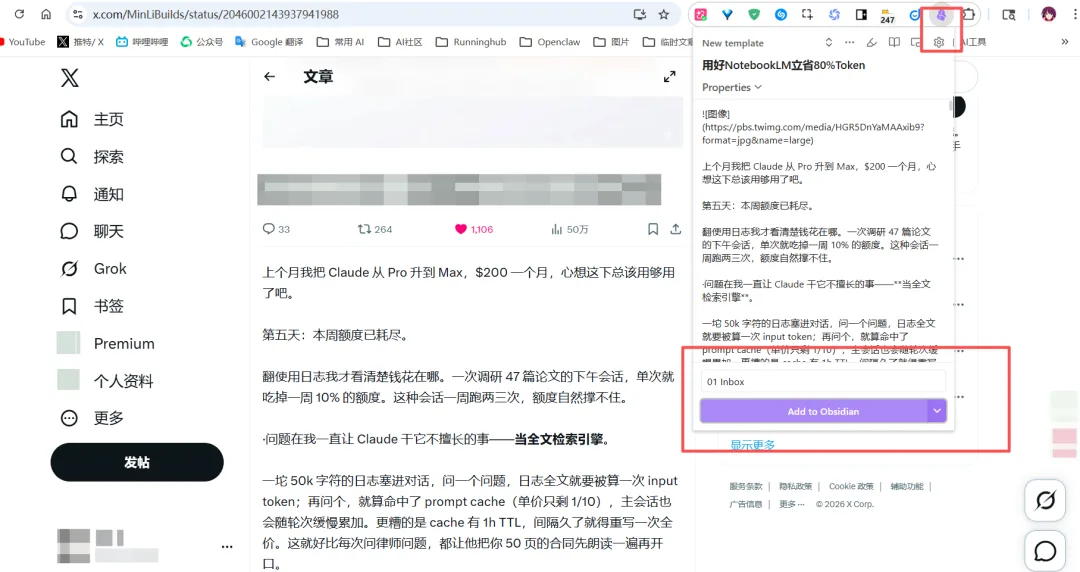Click the screenshot capture extension icon
Image resolution: width=1080 pixels, height=572 pixels.
click(807, 14)
